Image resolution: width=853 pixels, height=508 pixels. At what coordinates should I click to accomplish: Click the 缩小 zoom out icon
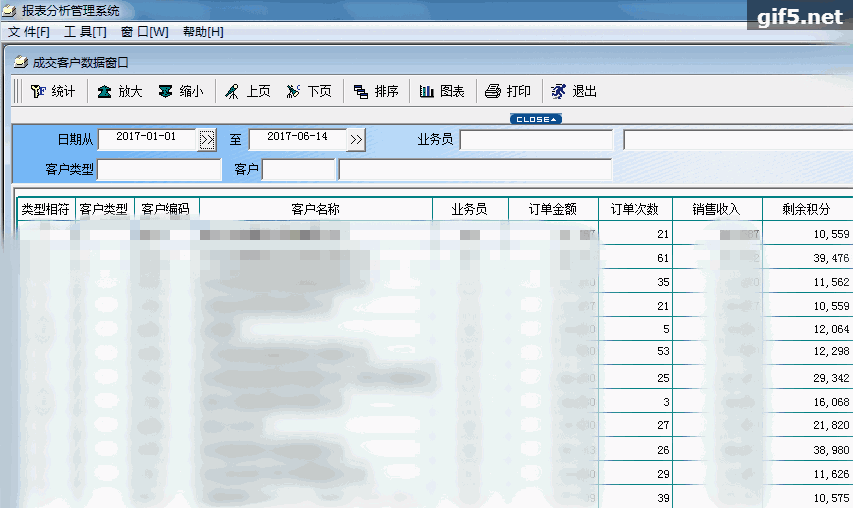coord(180,91)
